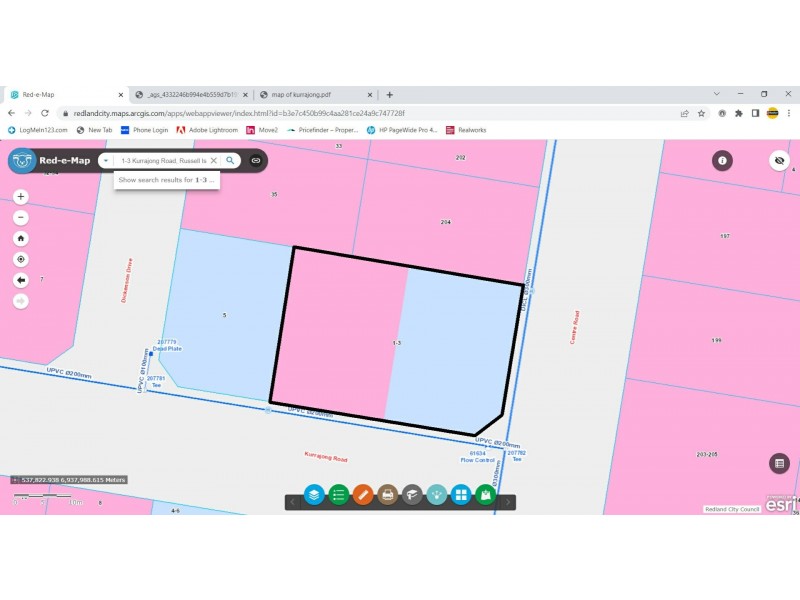Select the orange Measurement ruler tool
Viewport: 800px width, 600px height.
point(363,494)
